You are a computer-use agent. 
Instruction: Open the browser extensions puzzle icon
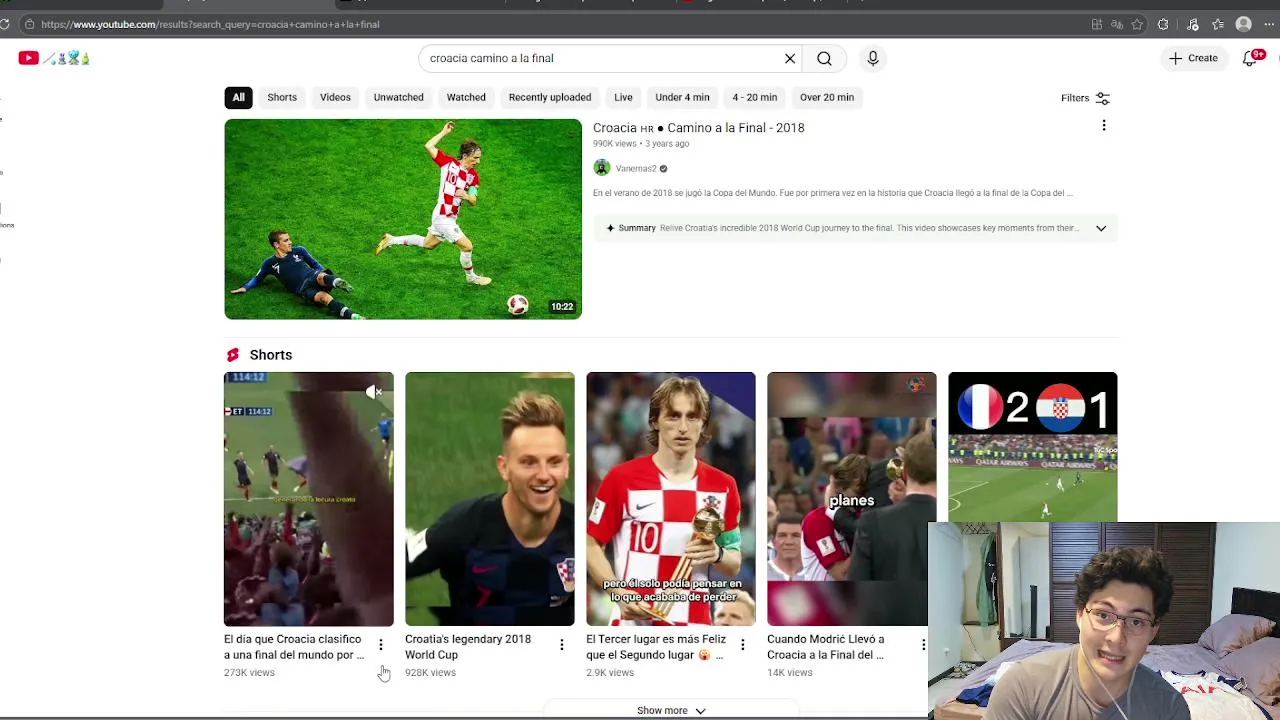click(1163, 24)
